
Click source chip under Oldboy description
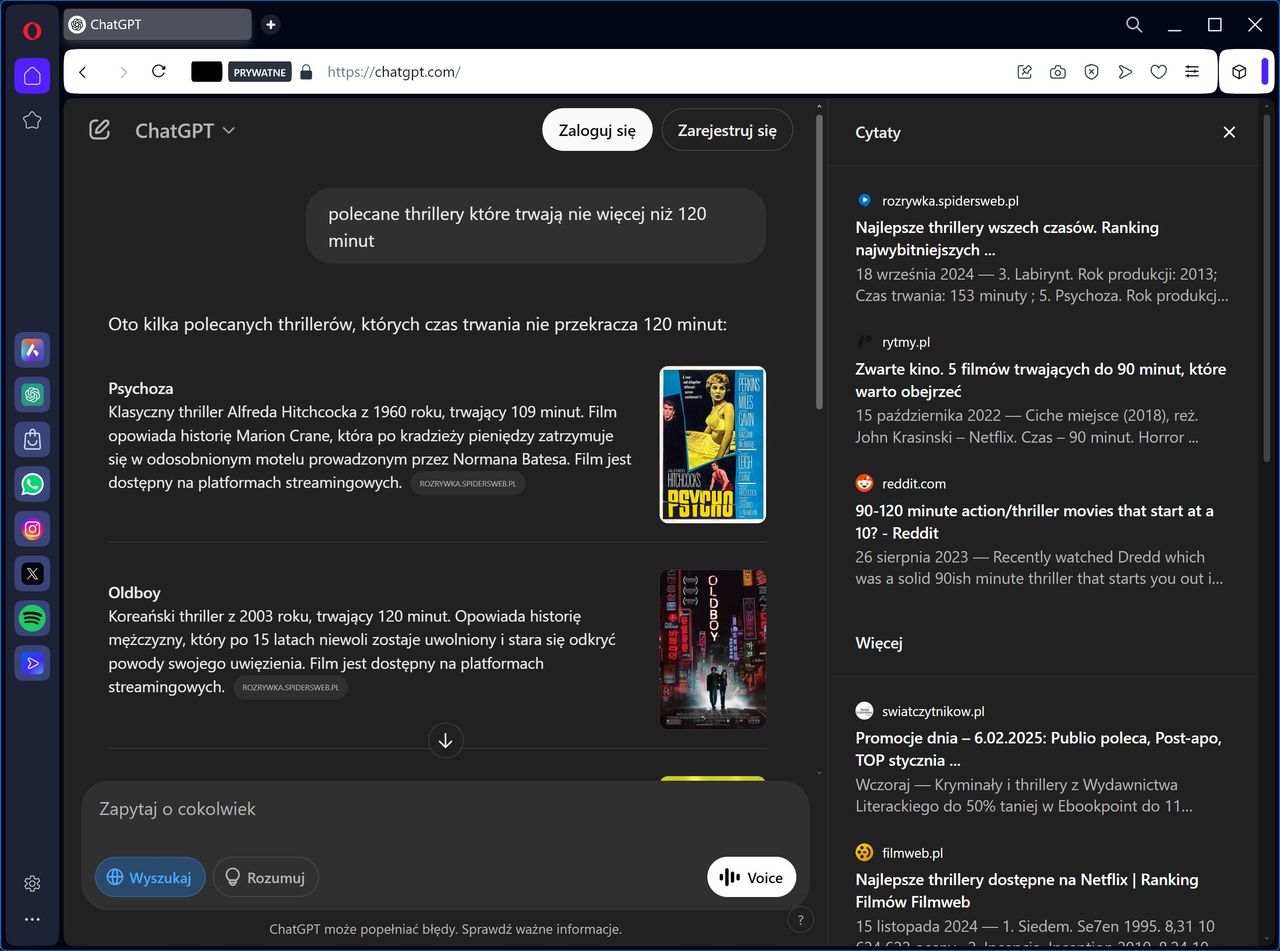pos(290,687)
